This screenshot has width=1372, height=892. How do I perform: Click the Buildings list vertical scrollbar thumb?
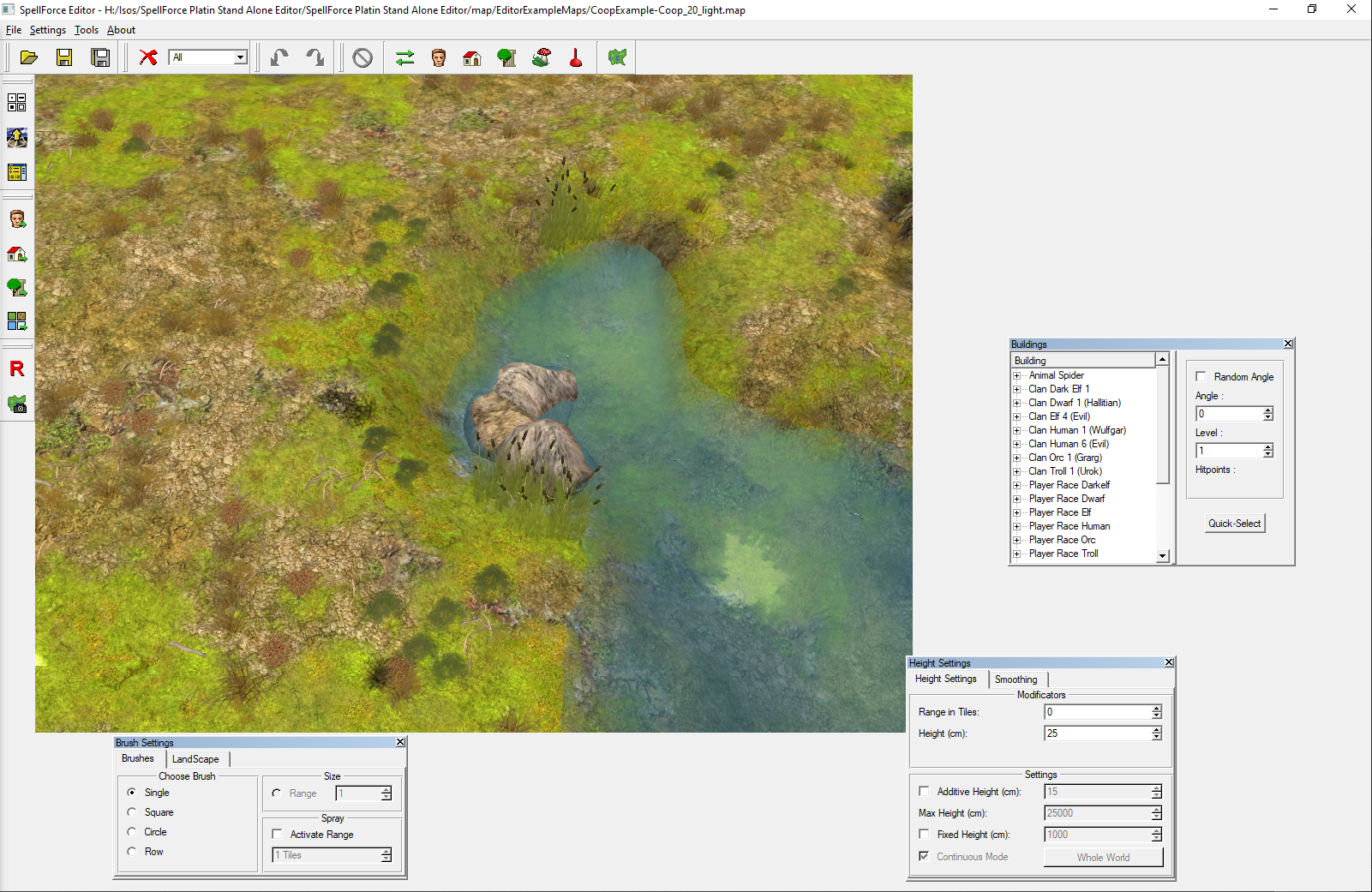pyautogui.click(x=1163, y=425)
